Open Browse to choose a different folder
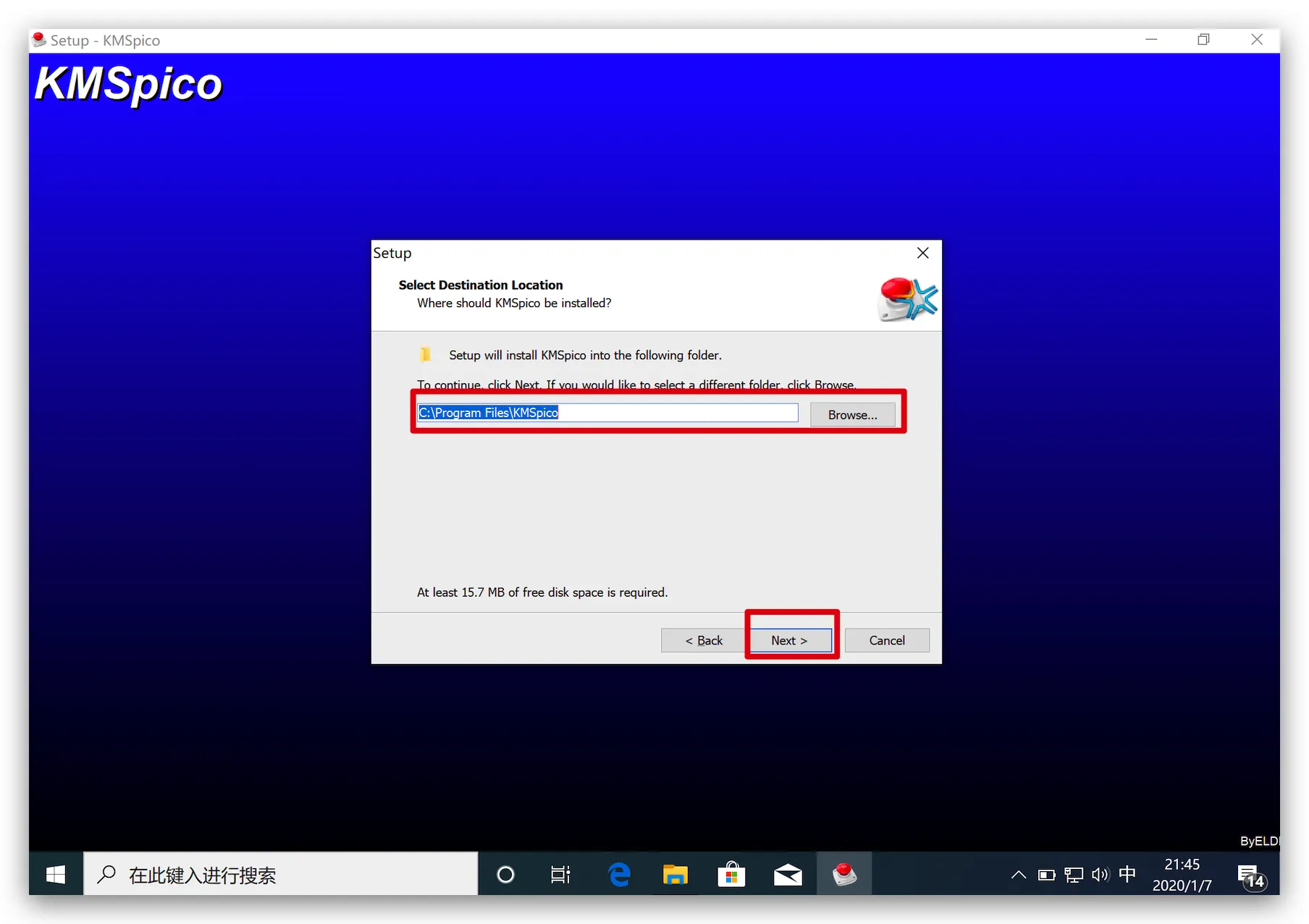This screenshot has width=1309, height=924. tap(852, 415)
